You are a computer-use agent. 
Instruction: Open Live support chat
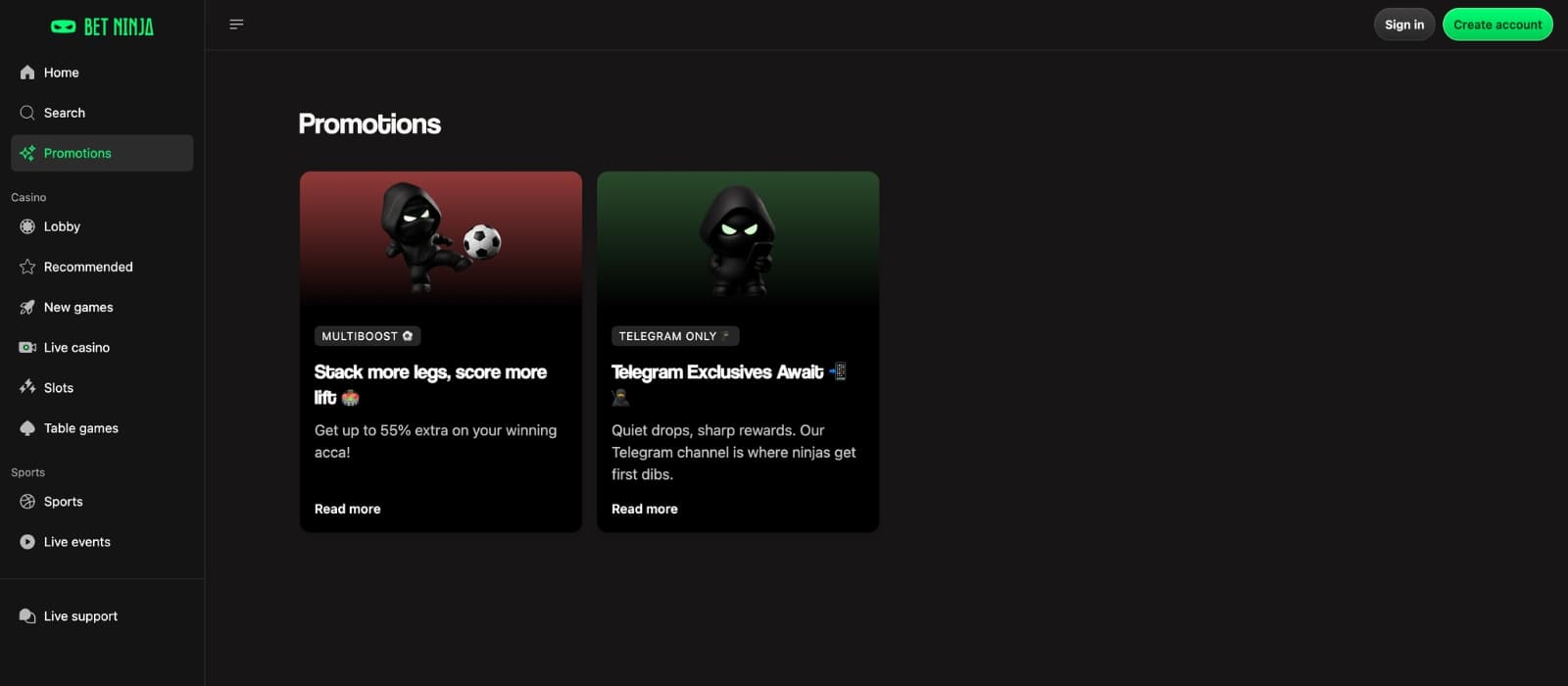point(79,616)
